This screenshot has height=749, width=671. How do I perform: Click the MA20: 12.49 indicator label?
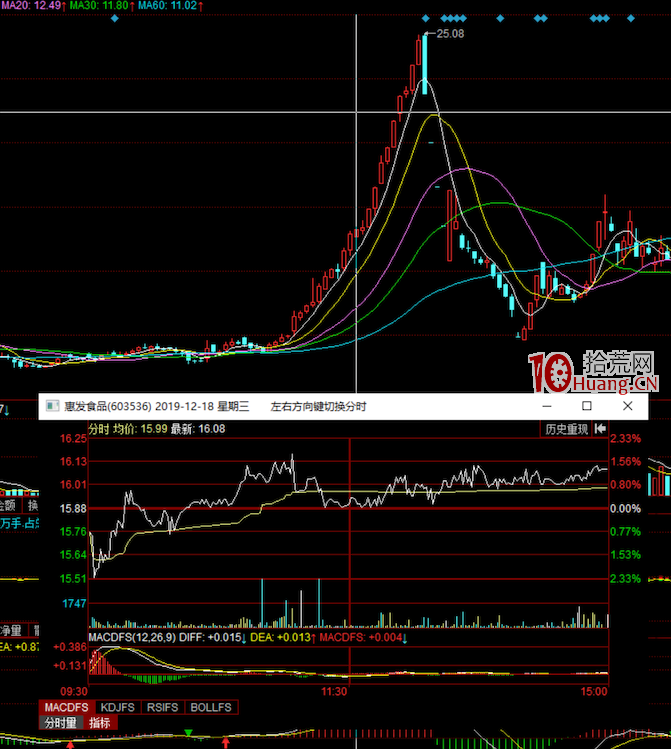coord(31,6)
